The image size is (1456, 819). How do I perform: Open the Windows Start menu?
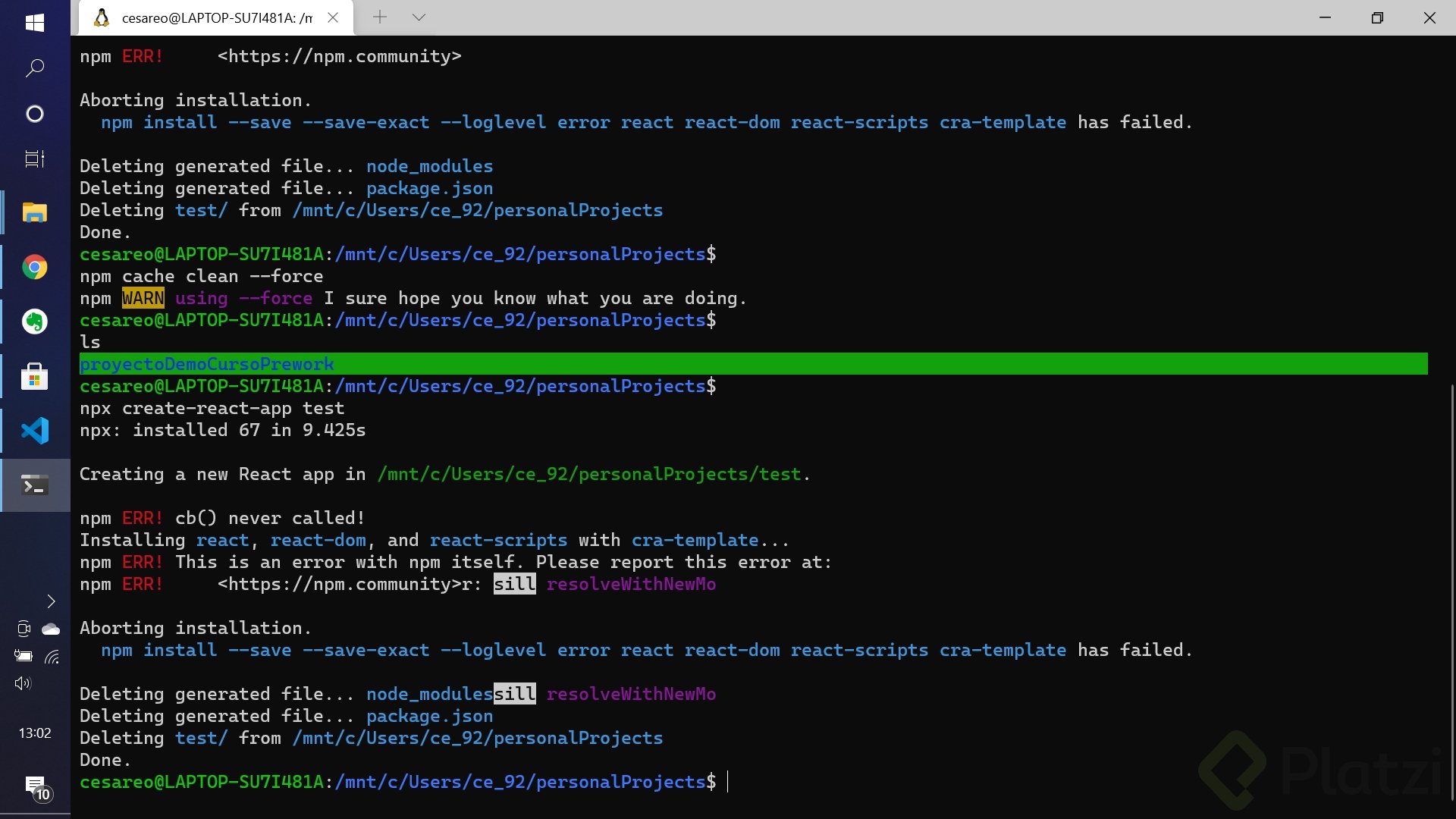35,23
